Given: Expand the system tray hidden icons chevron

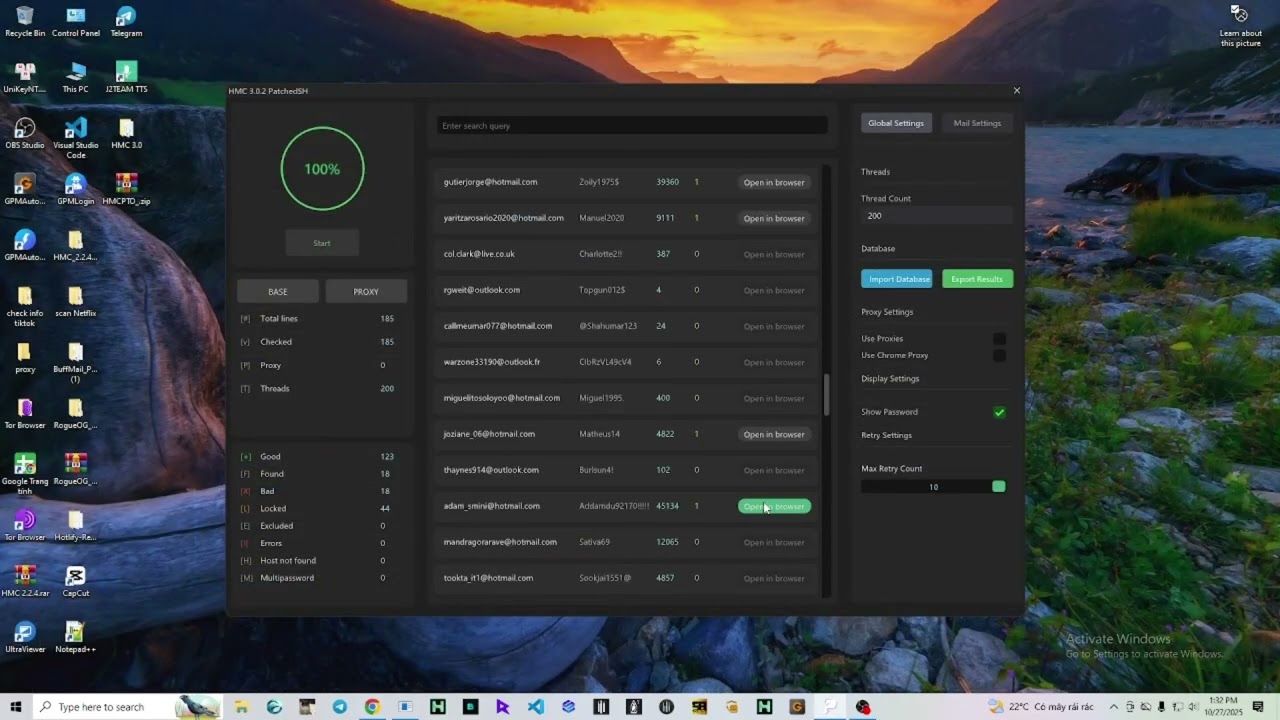Looking at the screenshot, I should pos(1113,707).
